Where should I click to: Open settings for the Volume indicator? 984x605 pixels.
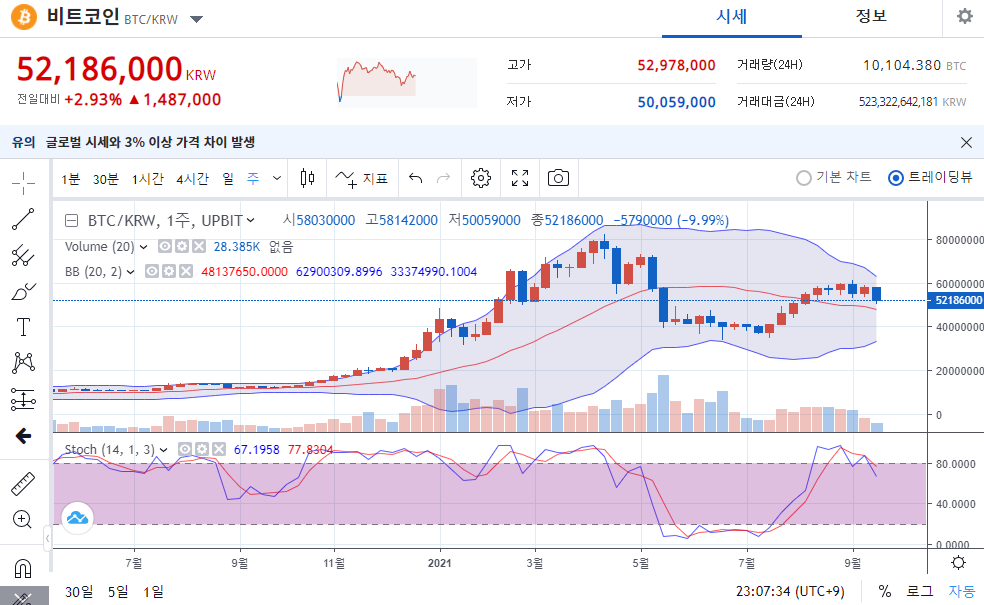181,247
